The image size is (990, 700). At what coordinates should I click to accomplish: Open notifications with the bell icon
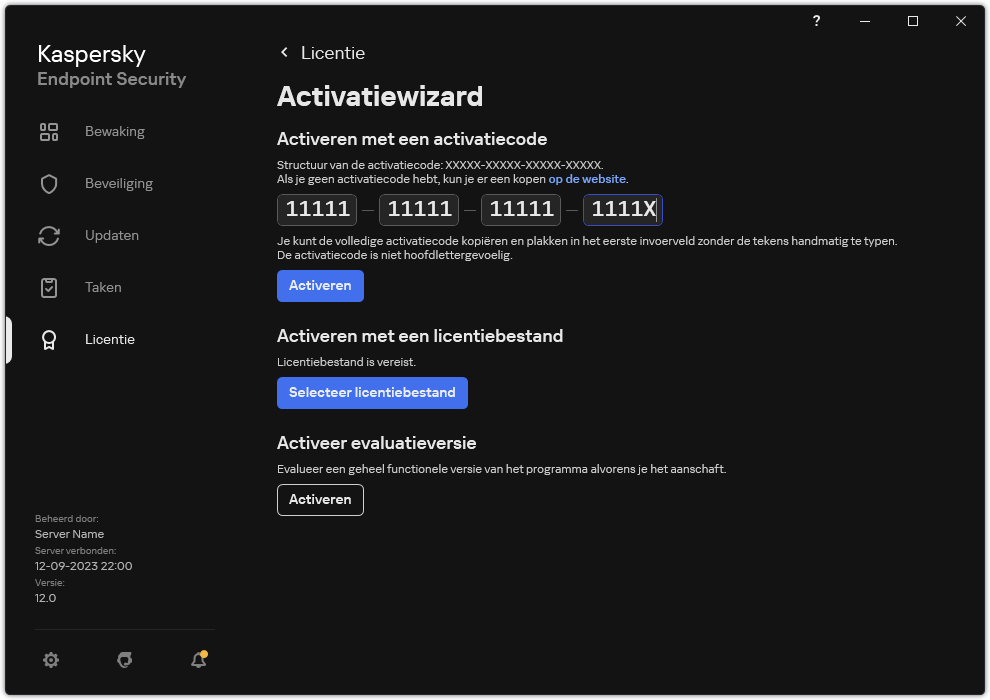pyautogui.click(x=198, y=660)
